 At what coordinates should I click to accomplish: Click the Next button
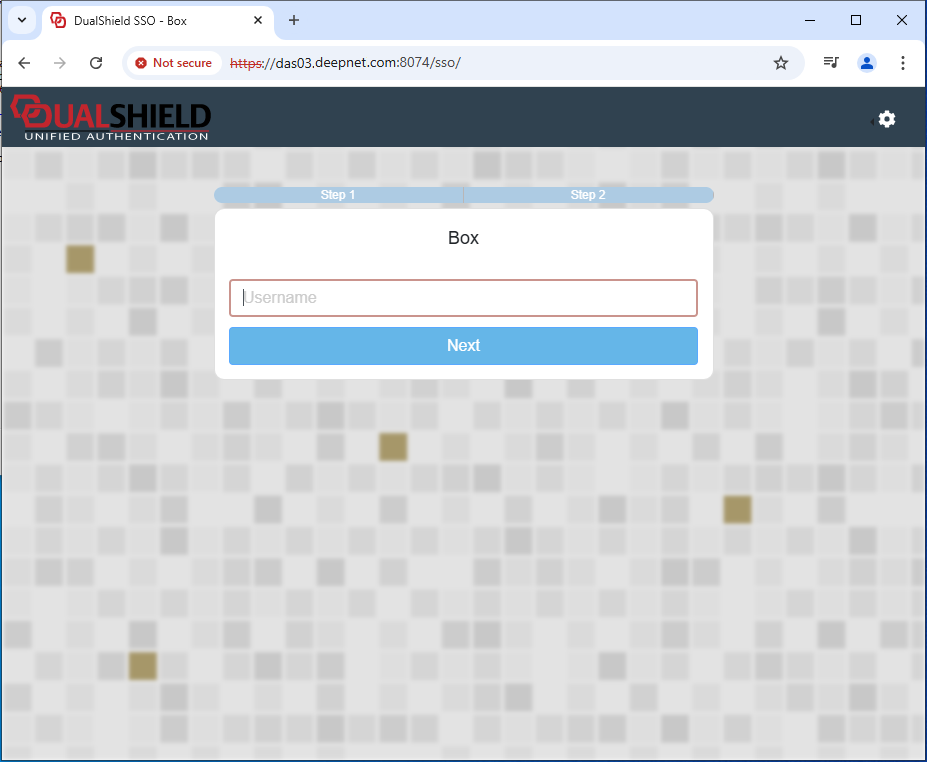(463, 346)
